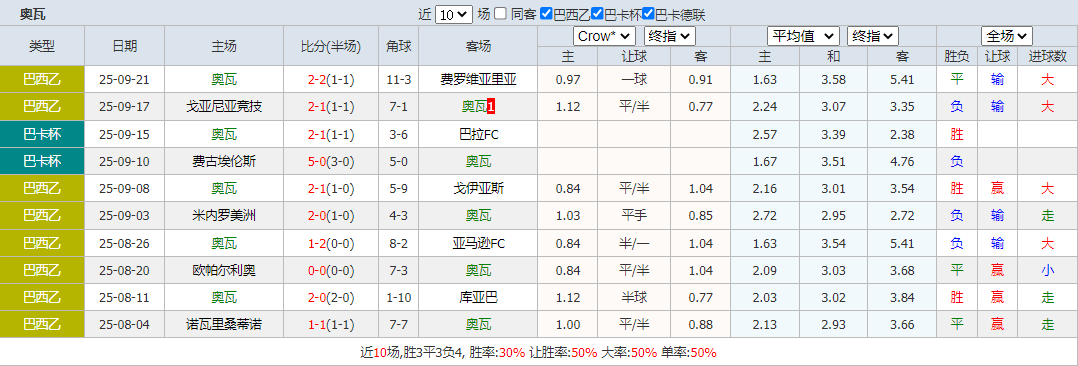This screenshot has width=1078, height=366.
Task: Open the recent matches count dropdown
Action: click(x=454, y=14)
